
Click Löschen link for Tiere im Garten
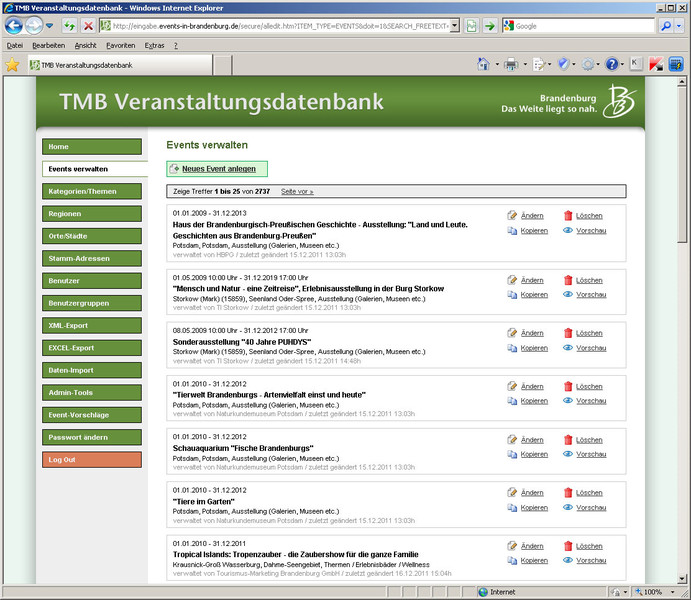589,493
